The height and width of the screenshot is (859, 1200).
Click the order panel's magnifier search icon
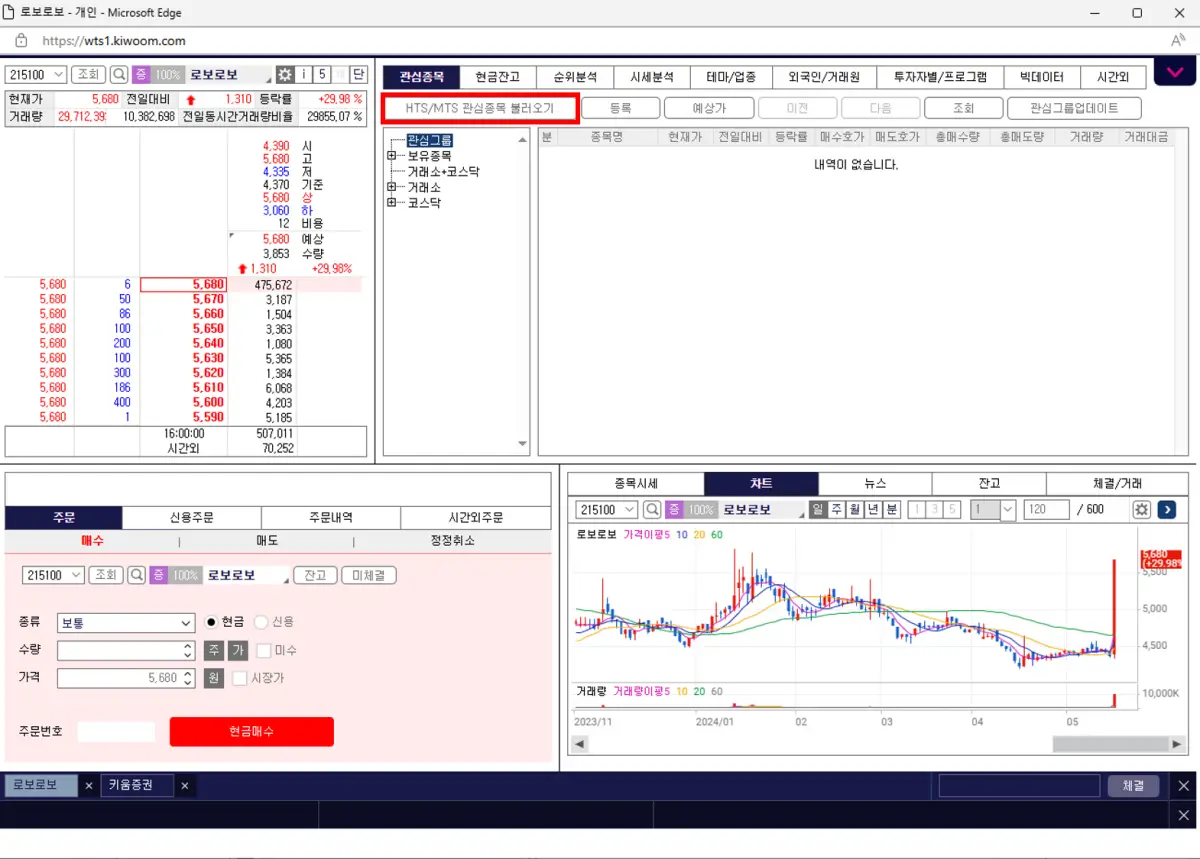click(137, 575)
